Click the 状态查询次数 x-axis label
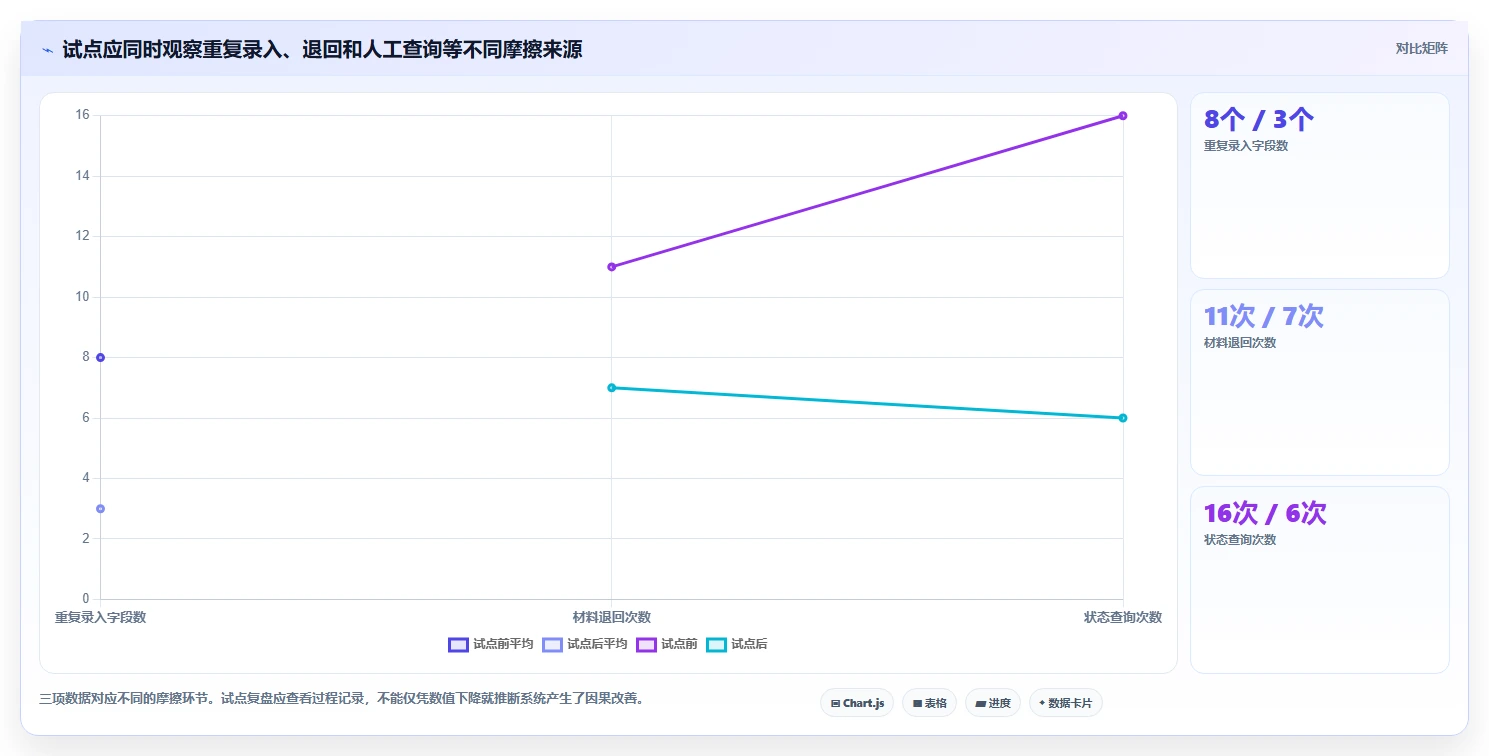The height and width of the screenshot is (756, 1489). [x=1123, y=617]
